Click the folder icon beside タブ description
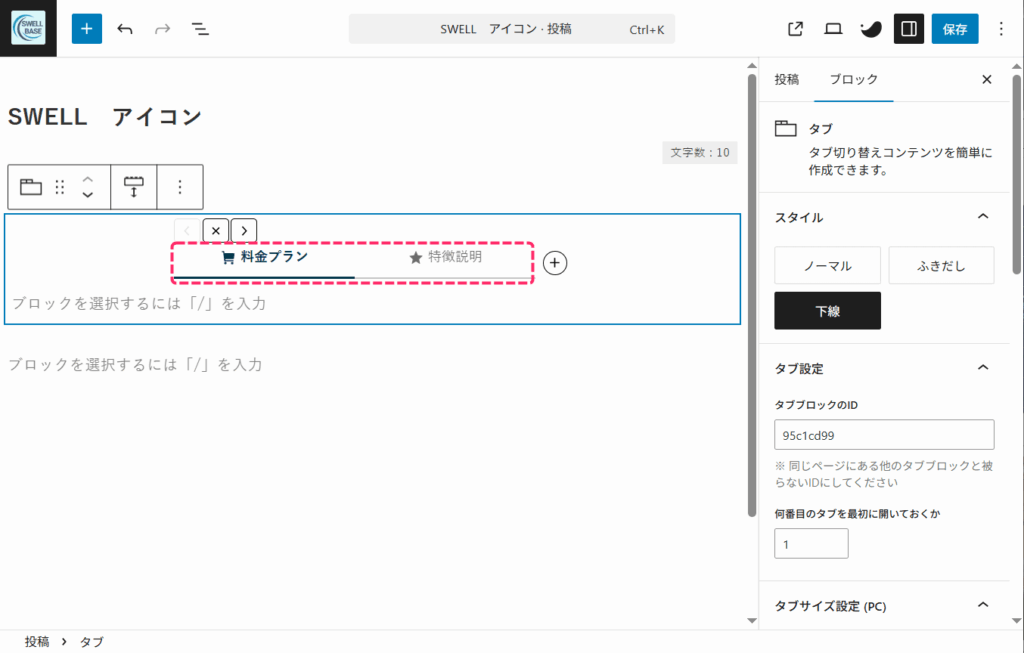Image resolution: width=1024 pixels, height=653 pixels. coord(786,129)
